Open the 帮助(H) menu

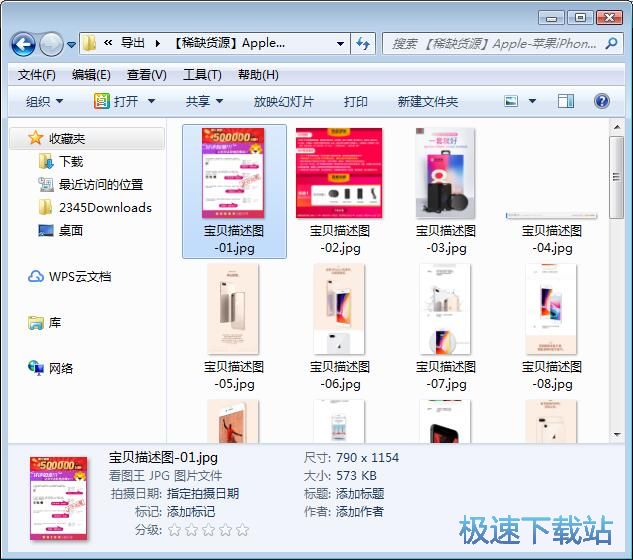coord(258,75)
